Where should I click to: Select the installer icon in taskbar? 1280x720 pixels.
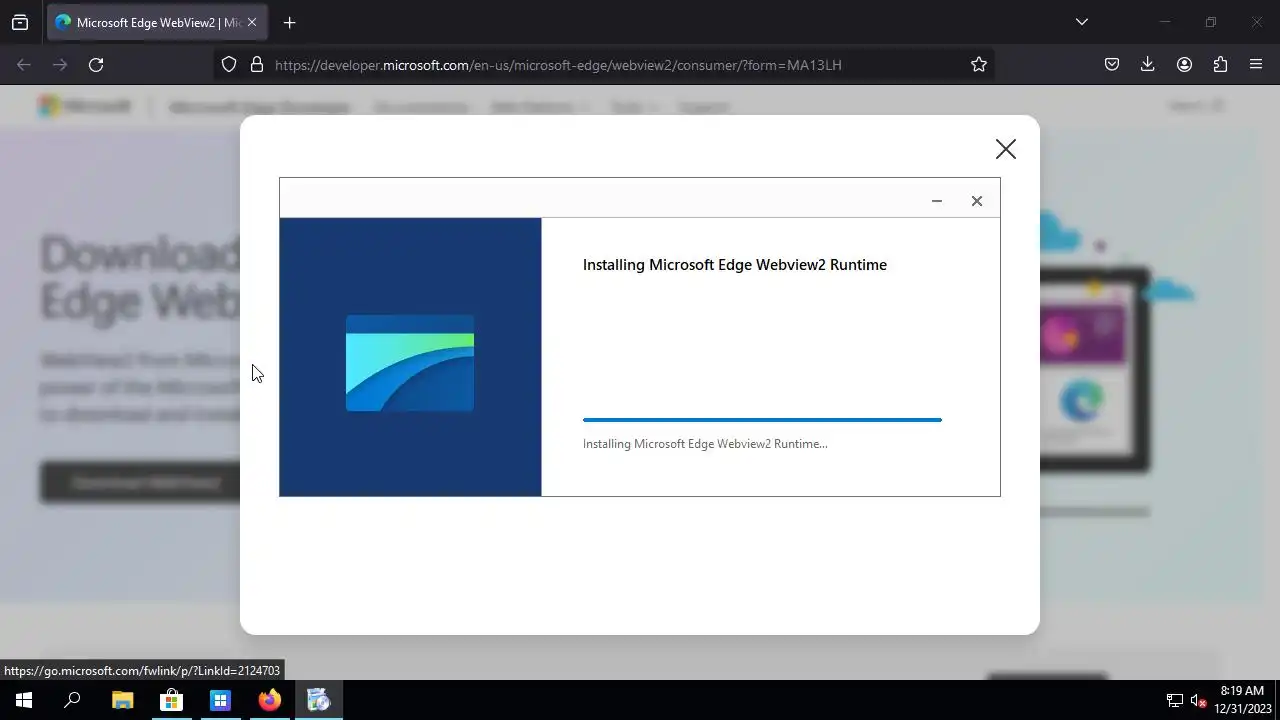pos(318,700)
